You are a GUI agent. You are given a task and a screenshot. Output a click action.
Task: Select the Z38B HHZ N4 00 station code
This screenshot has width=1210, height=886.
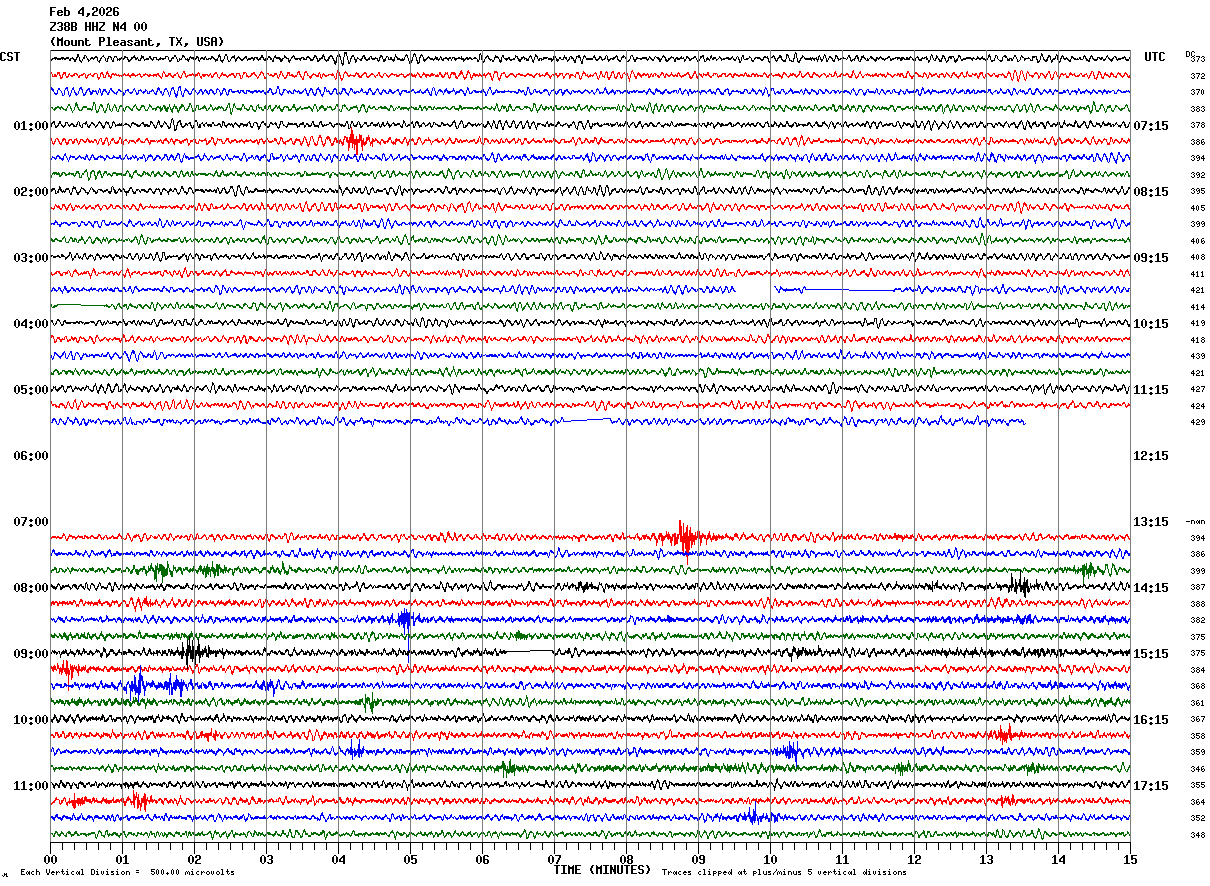pos(98,27)
